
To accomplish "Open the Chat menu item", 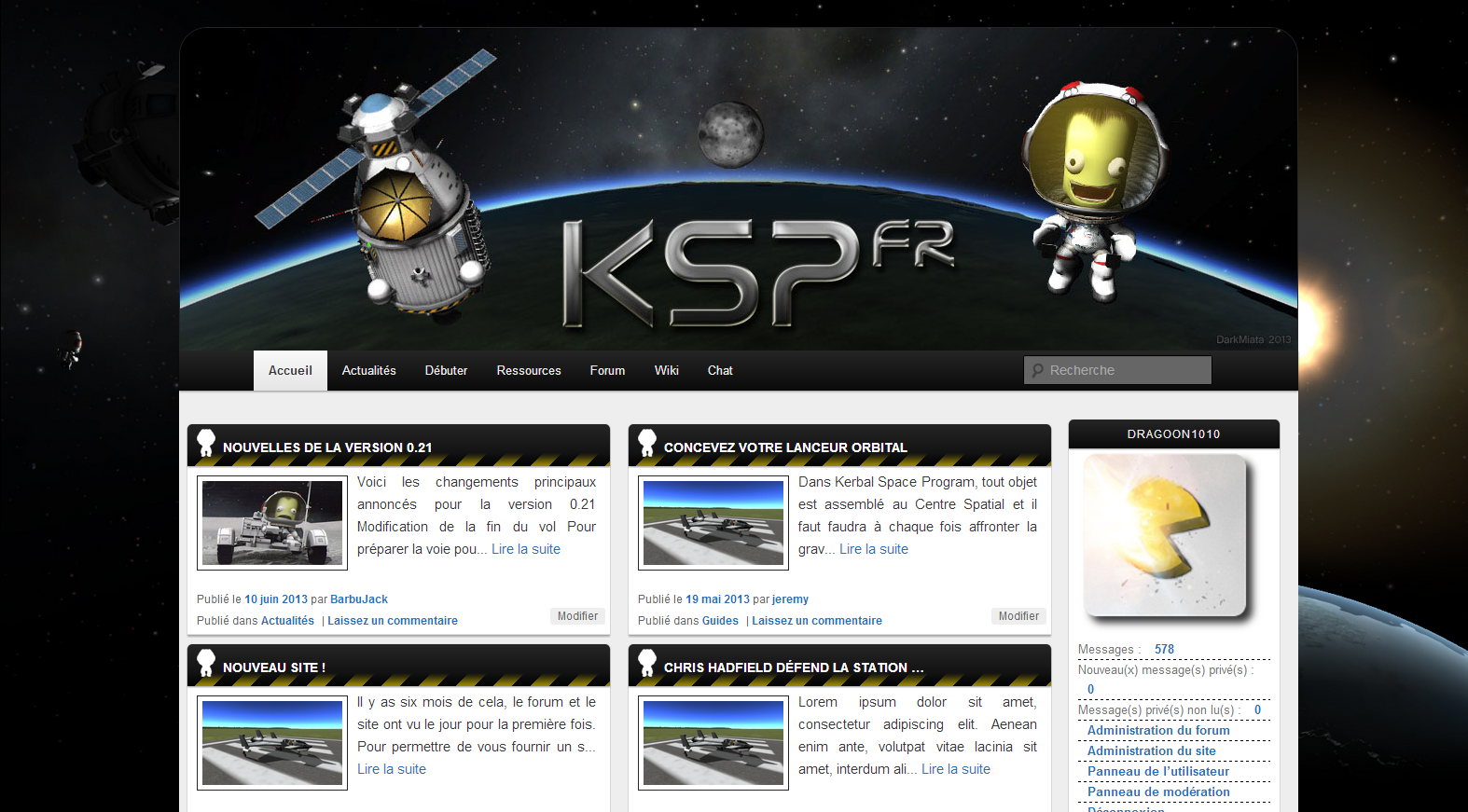I will tap(720, 370).
